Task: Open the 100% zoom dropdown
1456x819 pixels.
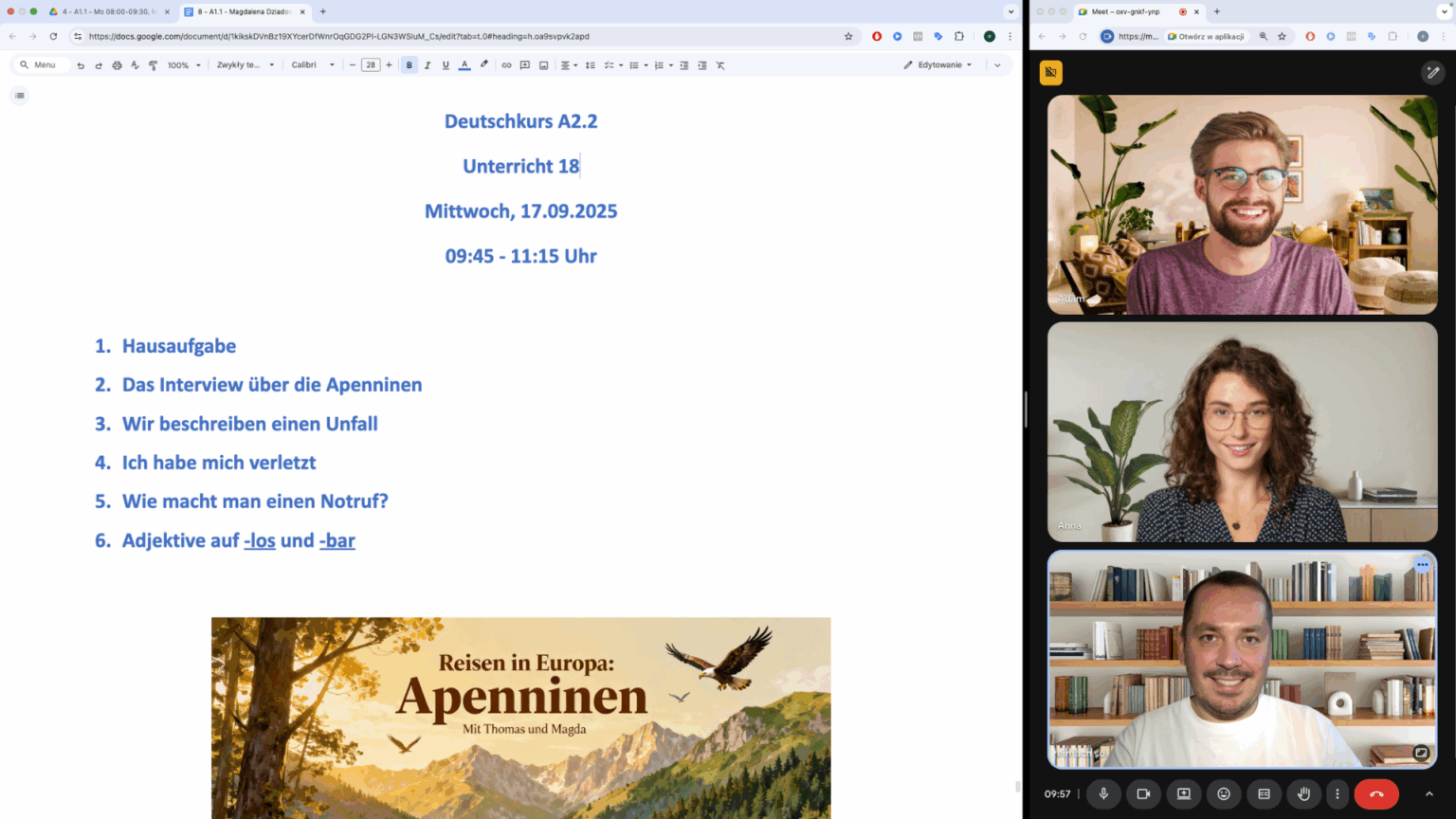Action: coord(184,65)
